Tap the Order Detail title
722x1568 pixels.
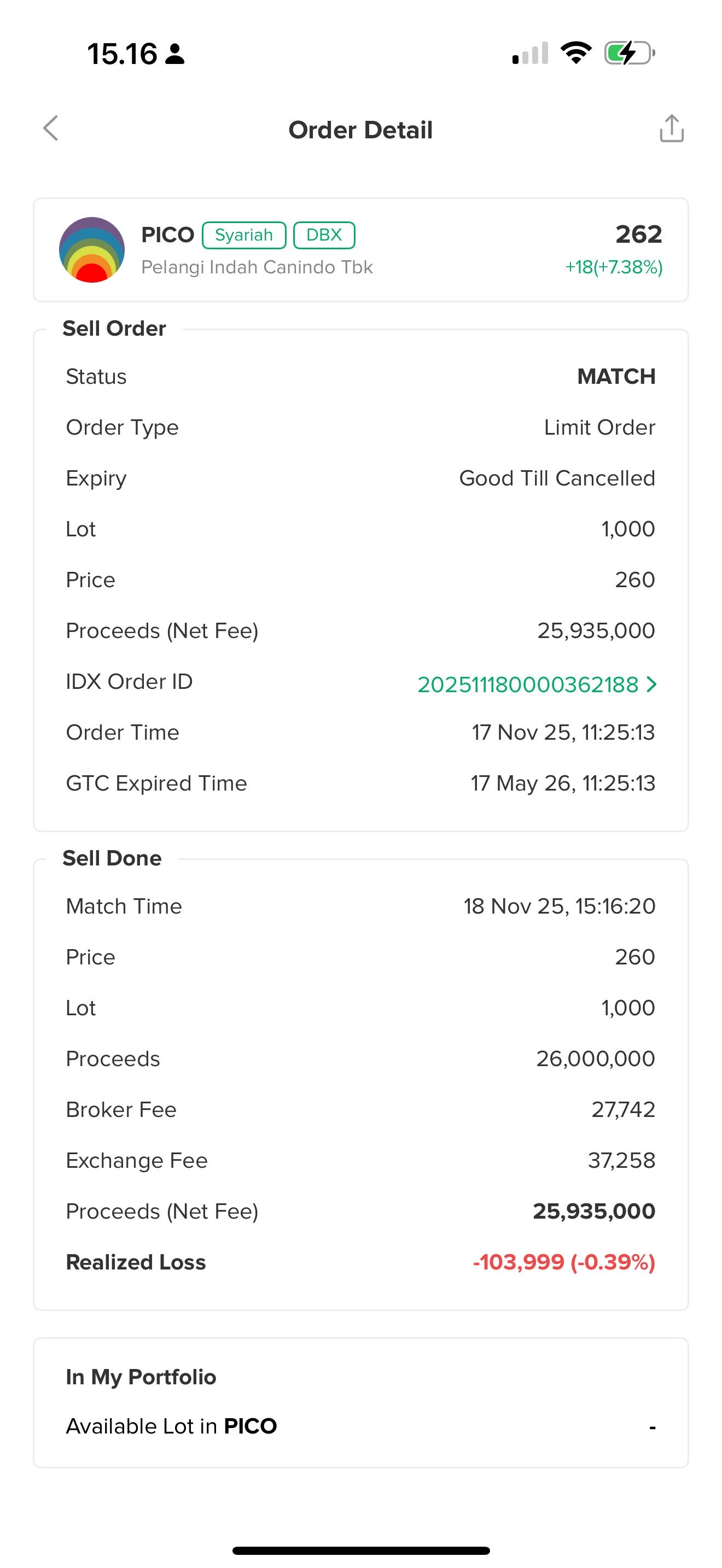(360, 130)
